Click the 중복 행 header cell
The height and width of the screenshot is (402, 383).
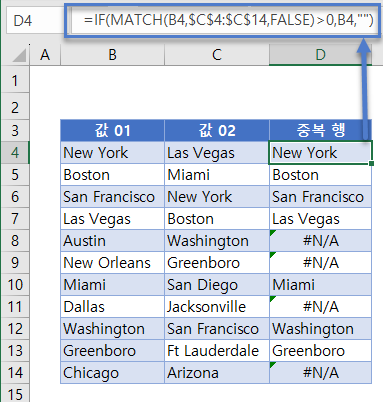tap(320, 130)
